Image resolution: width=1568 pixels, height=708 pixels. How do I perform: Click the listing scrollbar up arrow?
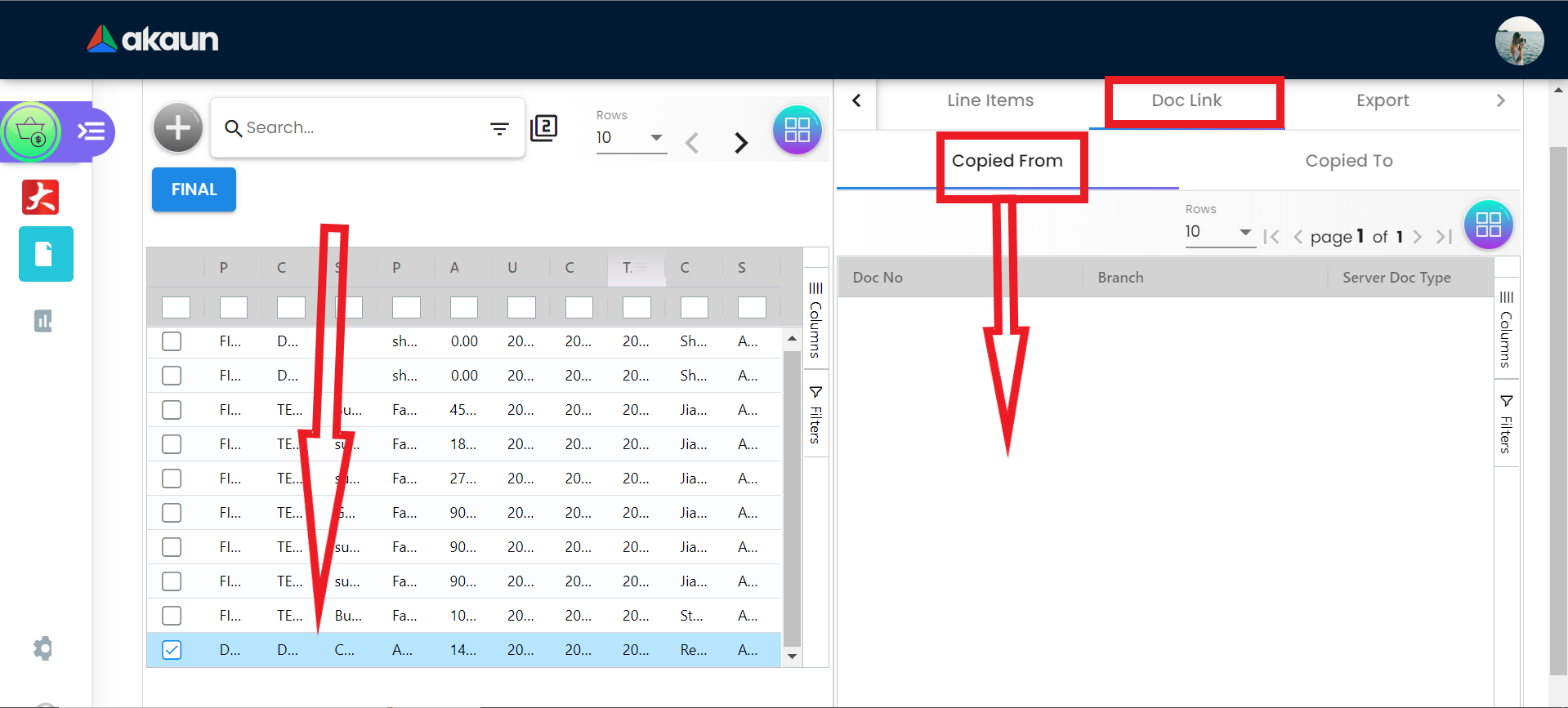792,338
